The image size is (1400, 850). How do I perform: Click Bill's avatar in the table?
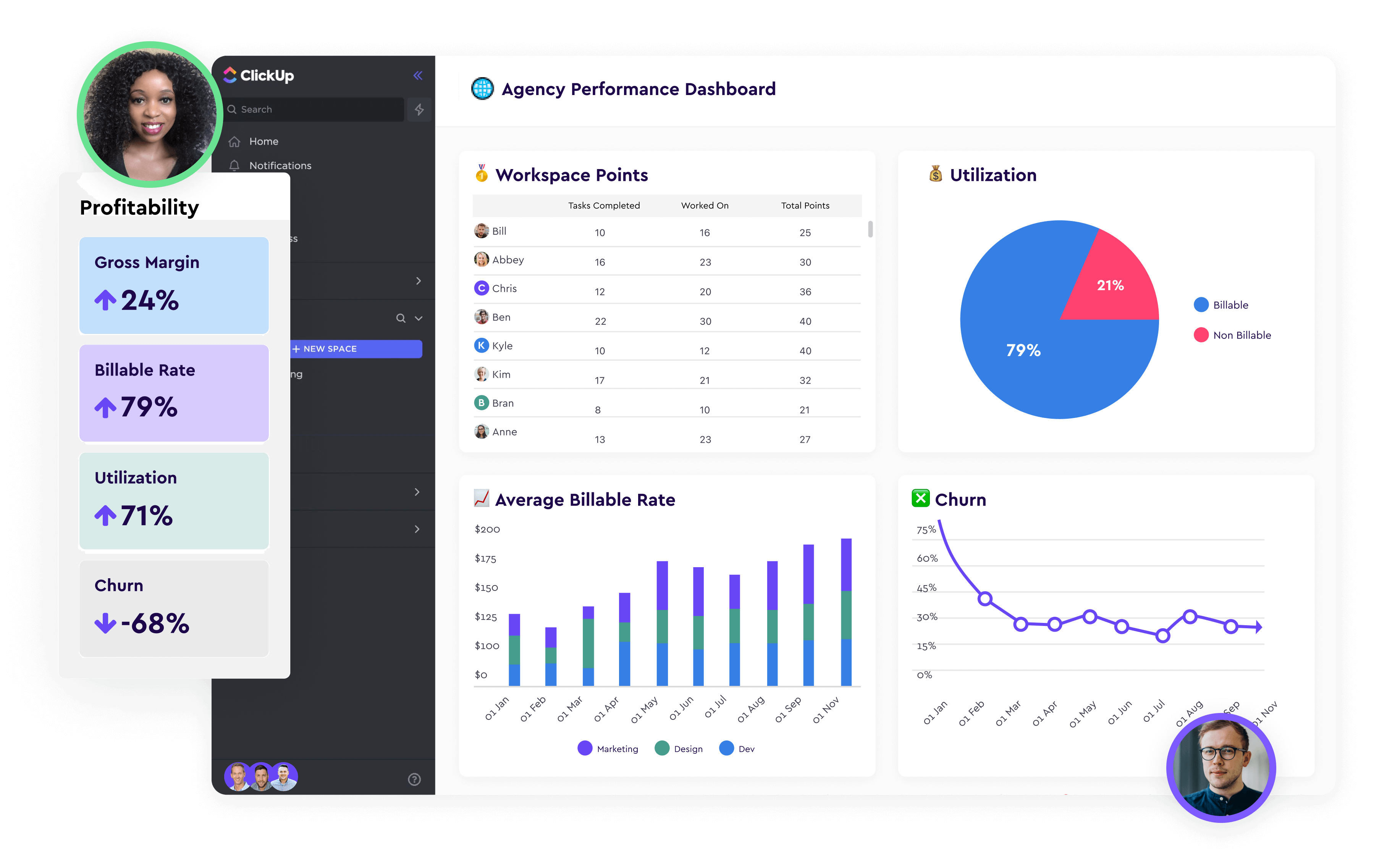(x=481, y=231)
